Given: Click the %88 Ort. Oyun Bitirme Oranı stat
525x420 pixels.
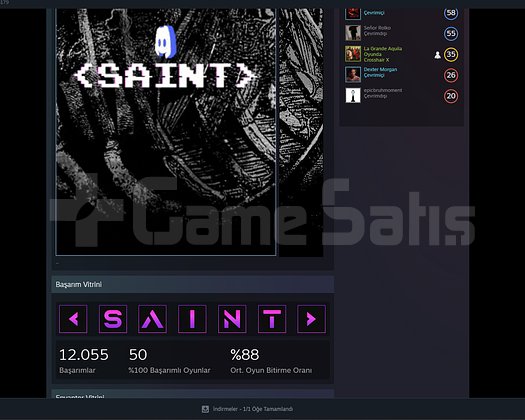Looking at the screenshot, I should tap(271, 361).
